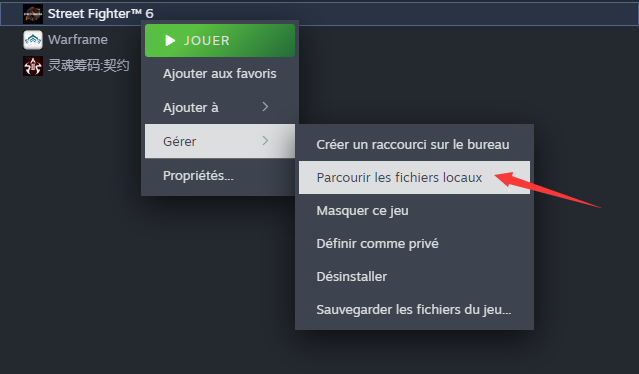Open Propriétés... from the context menu
The image size is (639, 374).
click(220, 175)
